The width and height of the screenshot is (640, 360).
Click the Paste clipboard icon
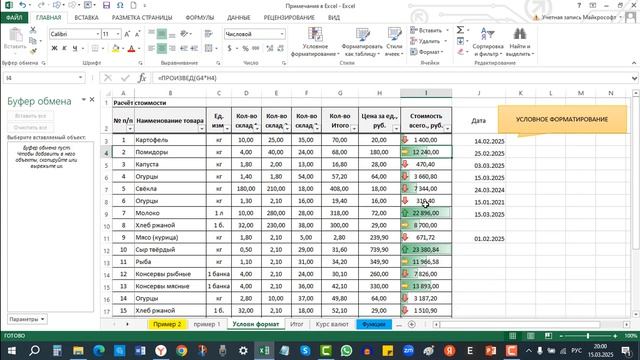click(x=16, y=35)
